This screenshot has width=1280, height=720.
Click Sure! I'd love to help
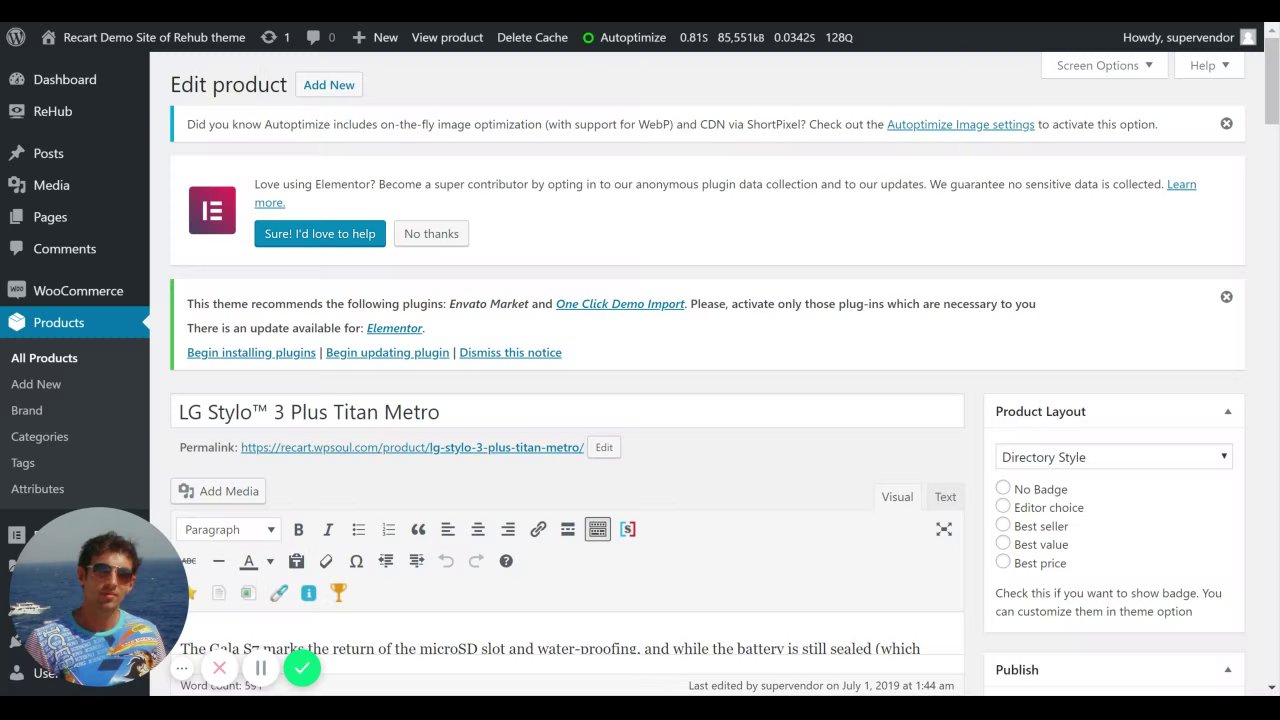point(320,234)
